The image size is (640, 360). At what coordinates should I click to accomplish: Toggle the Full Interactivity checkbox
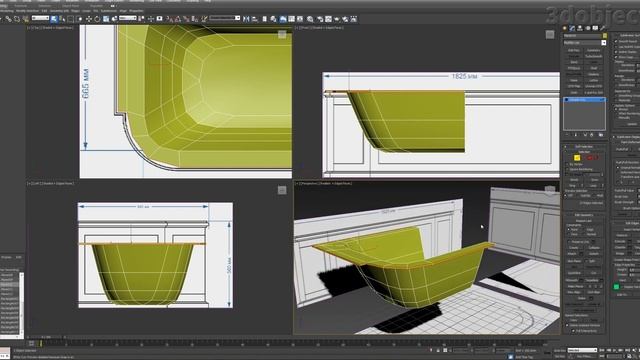click(x=574, y=331)
